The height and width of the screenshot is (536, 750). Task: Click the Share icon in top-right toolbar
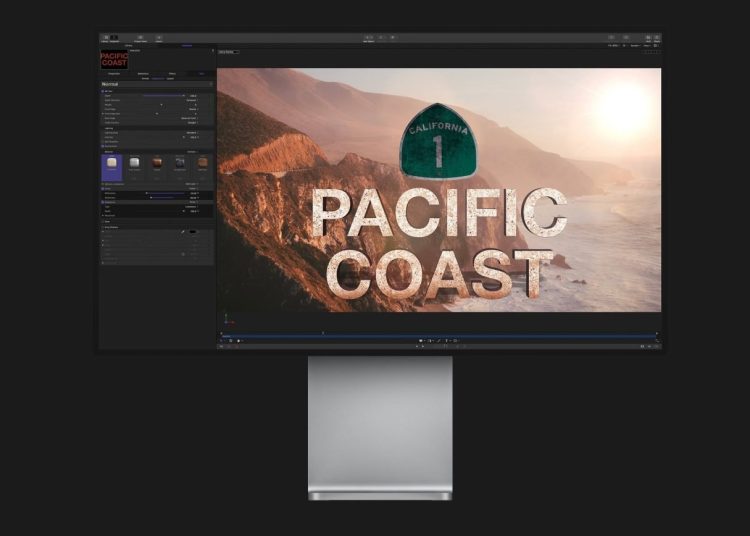657,38
